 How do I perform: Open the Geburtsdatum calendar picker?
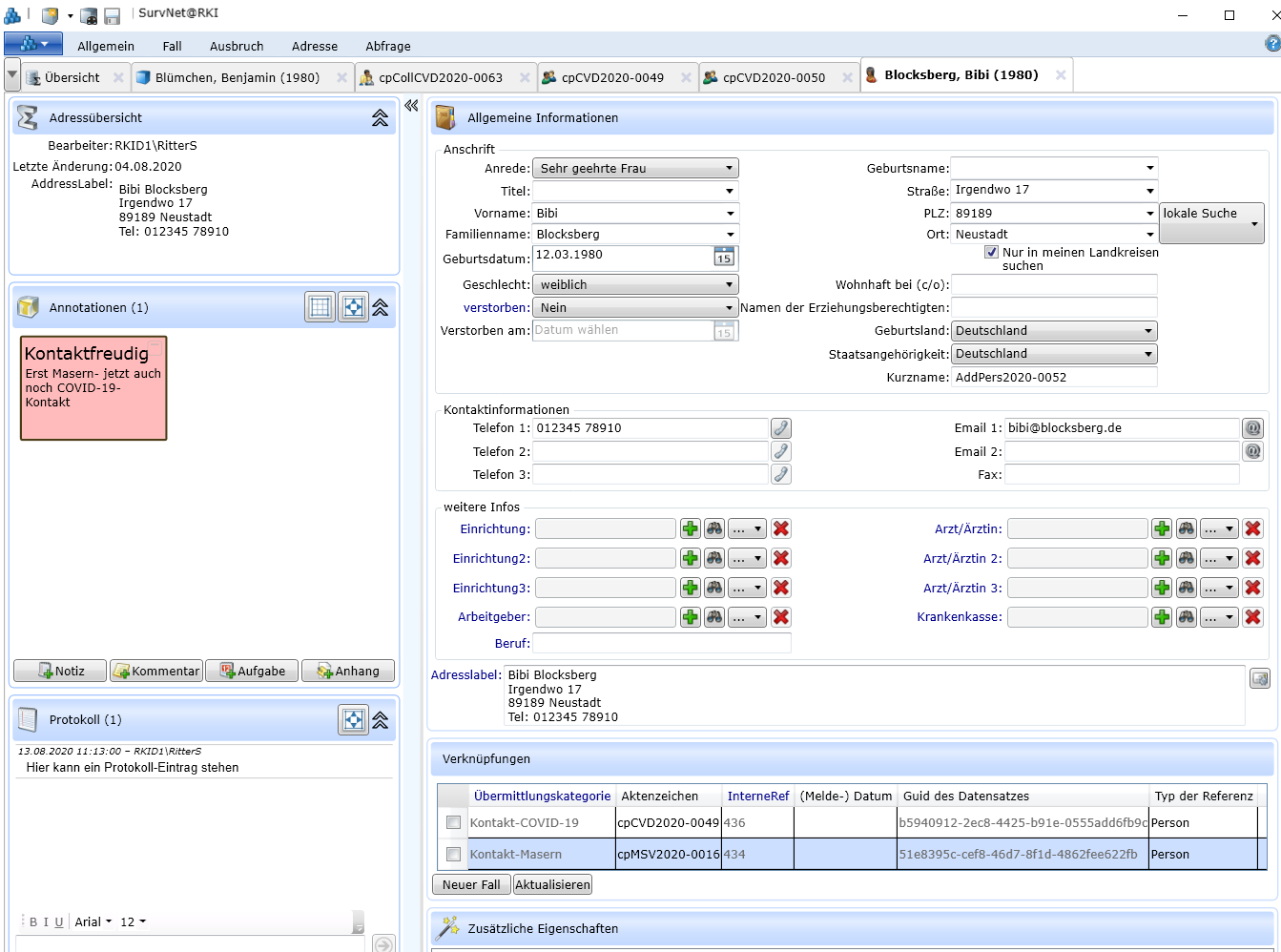pos(724,257)
